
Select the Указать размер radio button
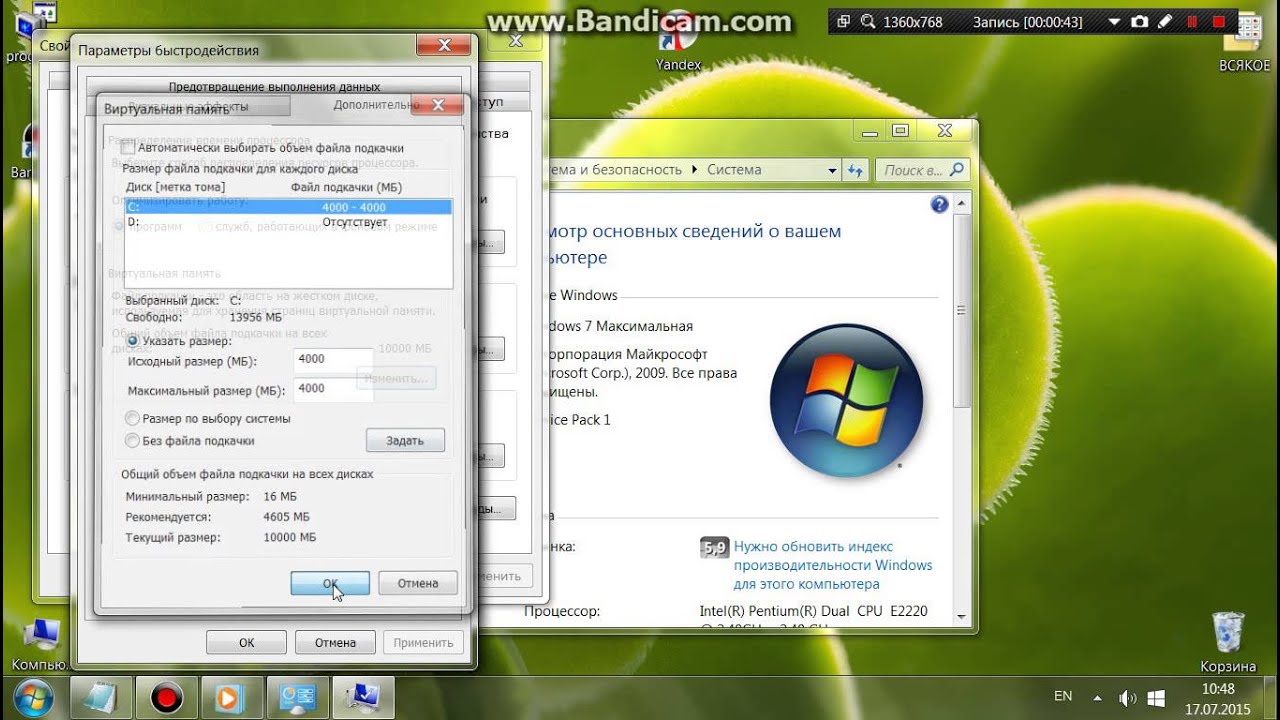click(x=132, y=341)
